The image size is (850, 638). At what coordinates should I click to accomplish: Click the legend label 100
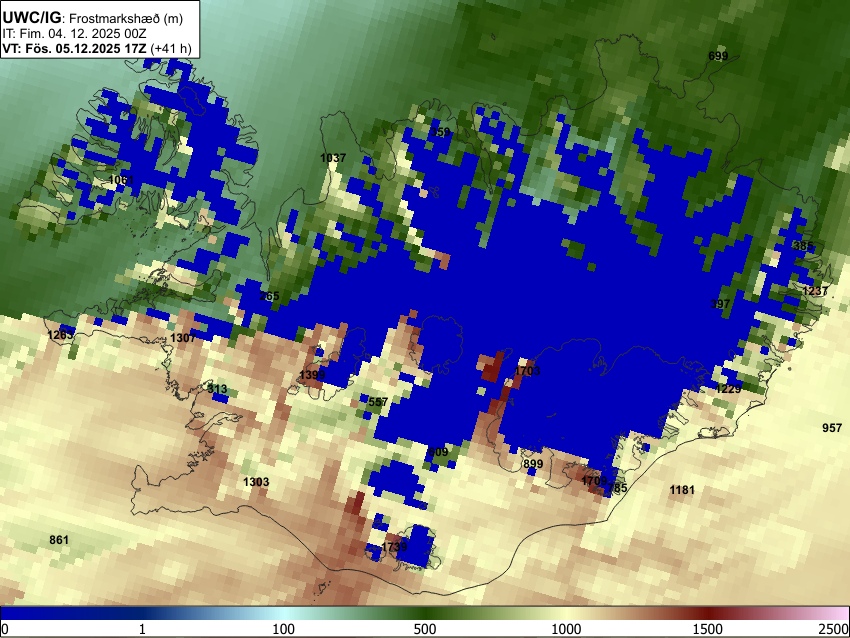[x=284, y=629]
